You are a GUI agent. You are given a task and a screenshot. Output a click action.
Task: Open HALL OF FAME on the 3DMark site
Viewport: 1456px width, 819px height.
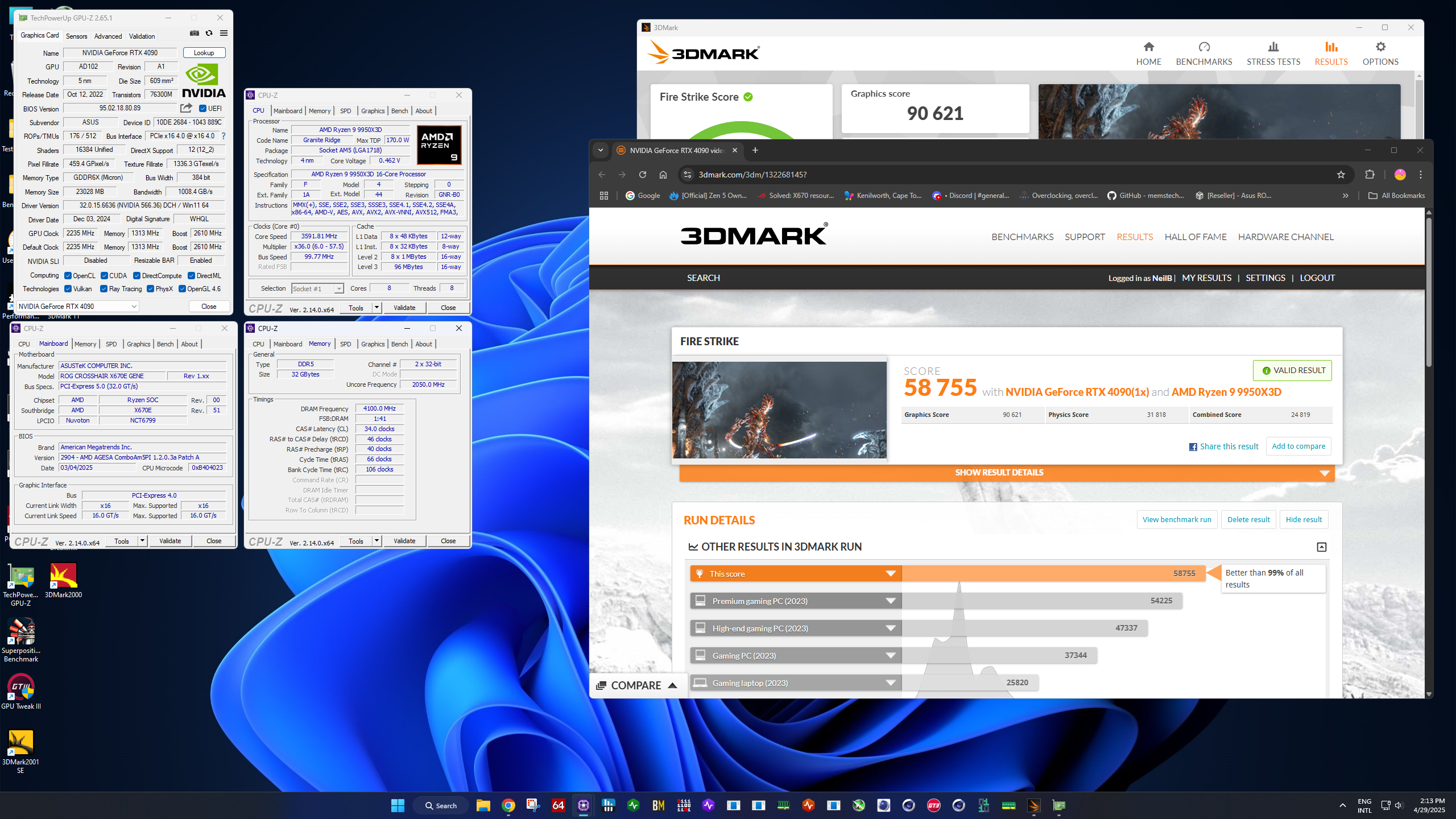[1196, 237]
